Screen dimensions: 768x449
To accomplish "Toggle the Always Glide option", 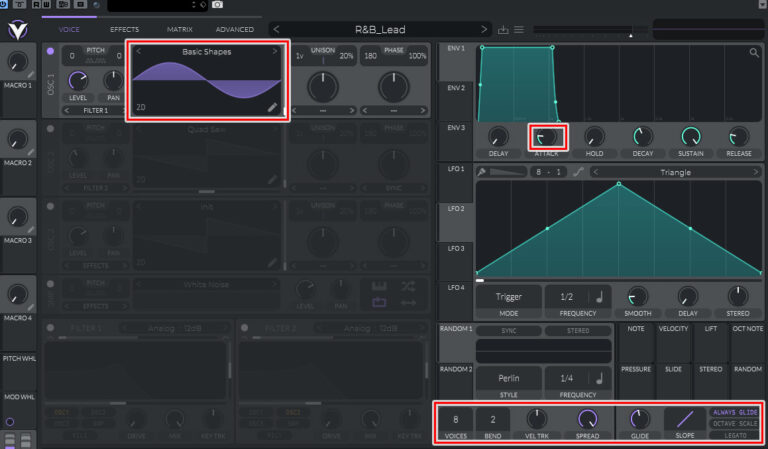I will pos(734,412).
